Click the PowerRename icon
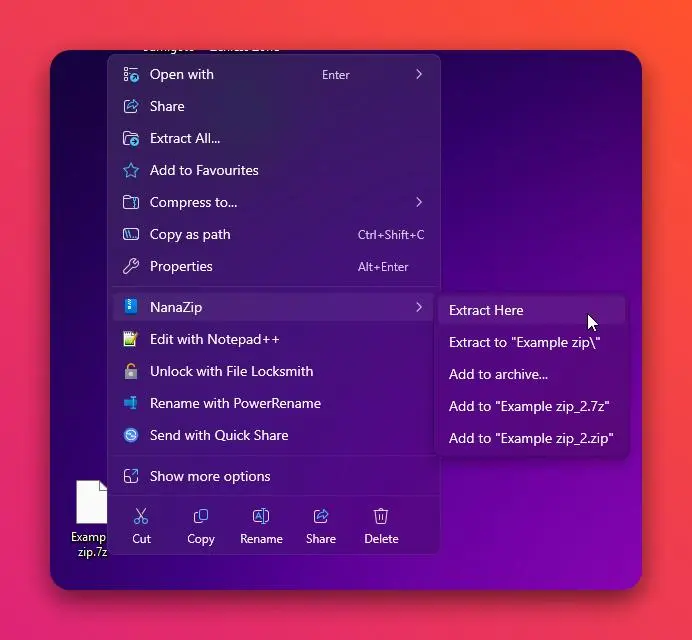 [131, 403]
